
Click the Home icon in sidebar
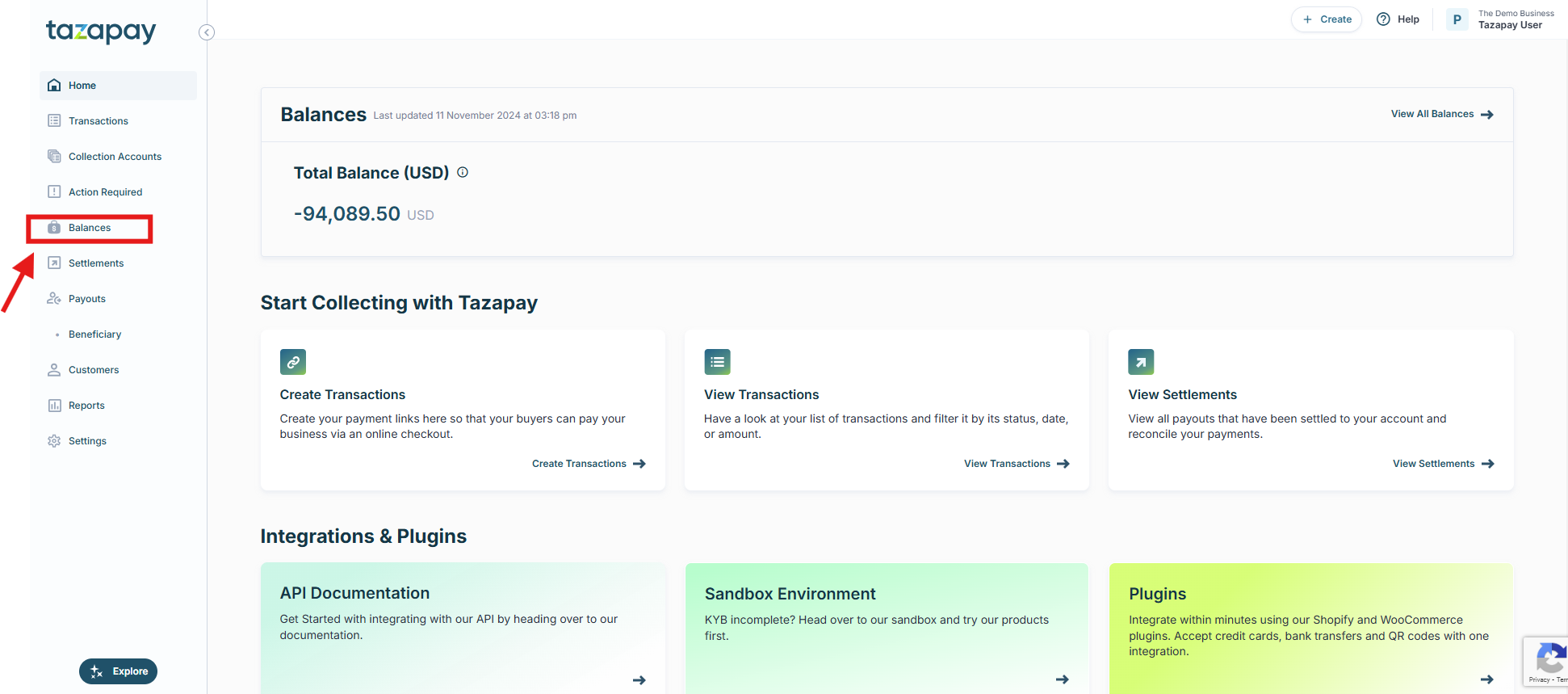tap(54, 85)
